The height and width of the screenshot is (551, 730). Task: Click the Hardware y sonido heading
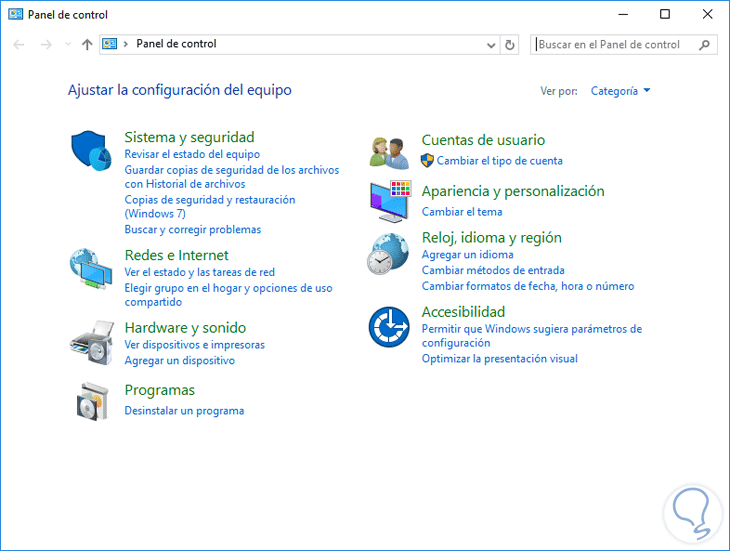click(x=185, y=328)
